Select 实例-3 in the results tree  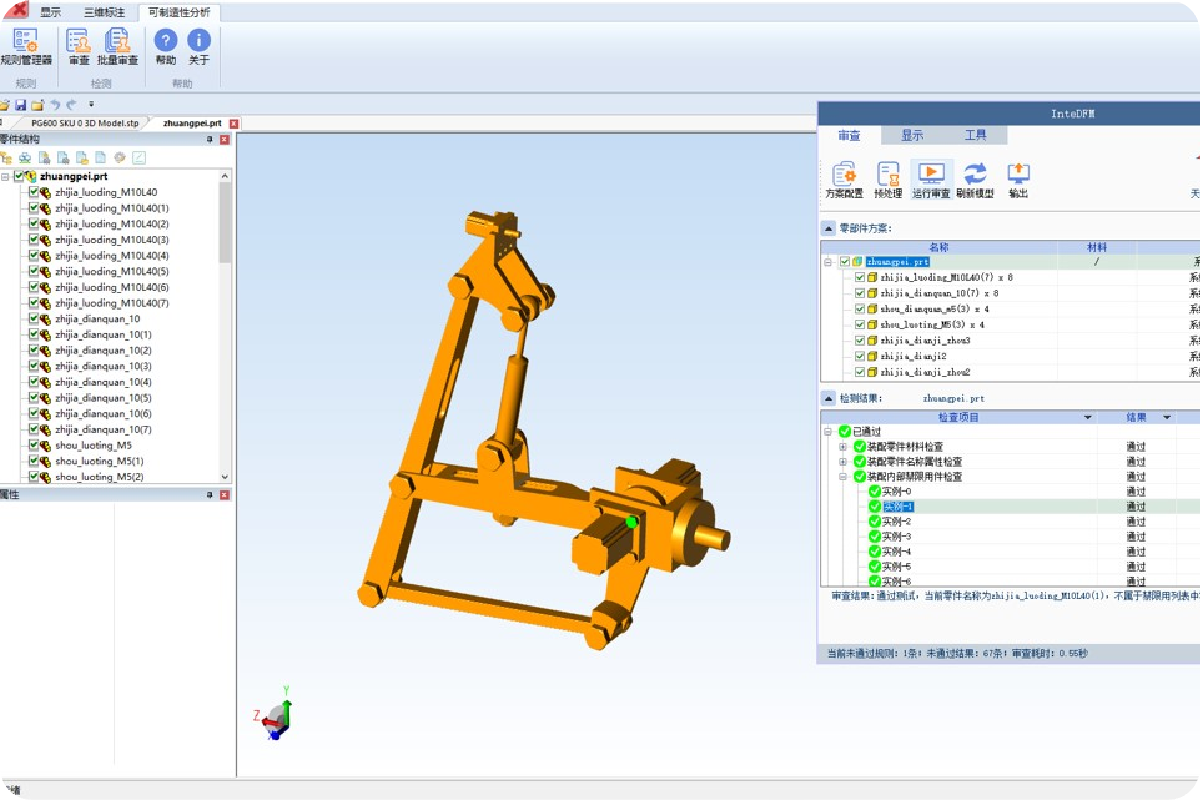(x=897, y=537)
